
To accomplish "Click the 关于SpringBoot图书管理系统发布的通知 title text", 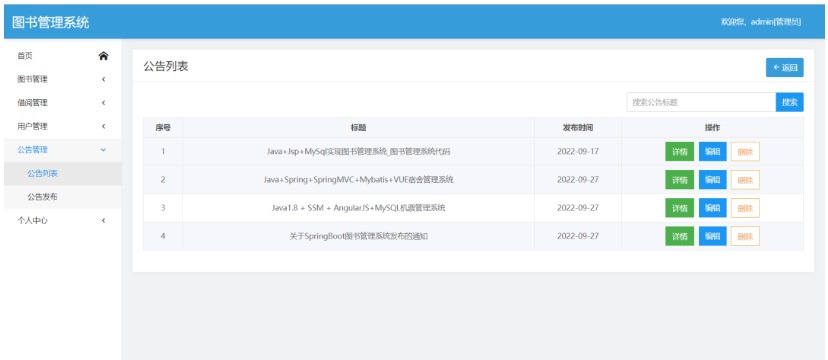I will coord(359,236).
